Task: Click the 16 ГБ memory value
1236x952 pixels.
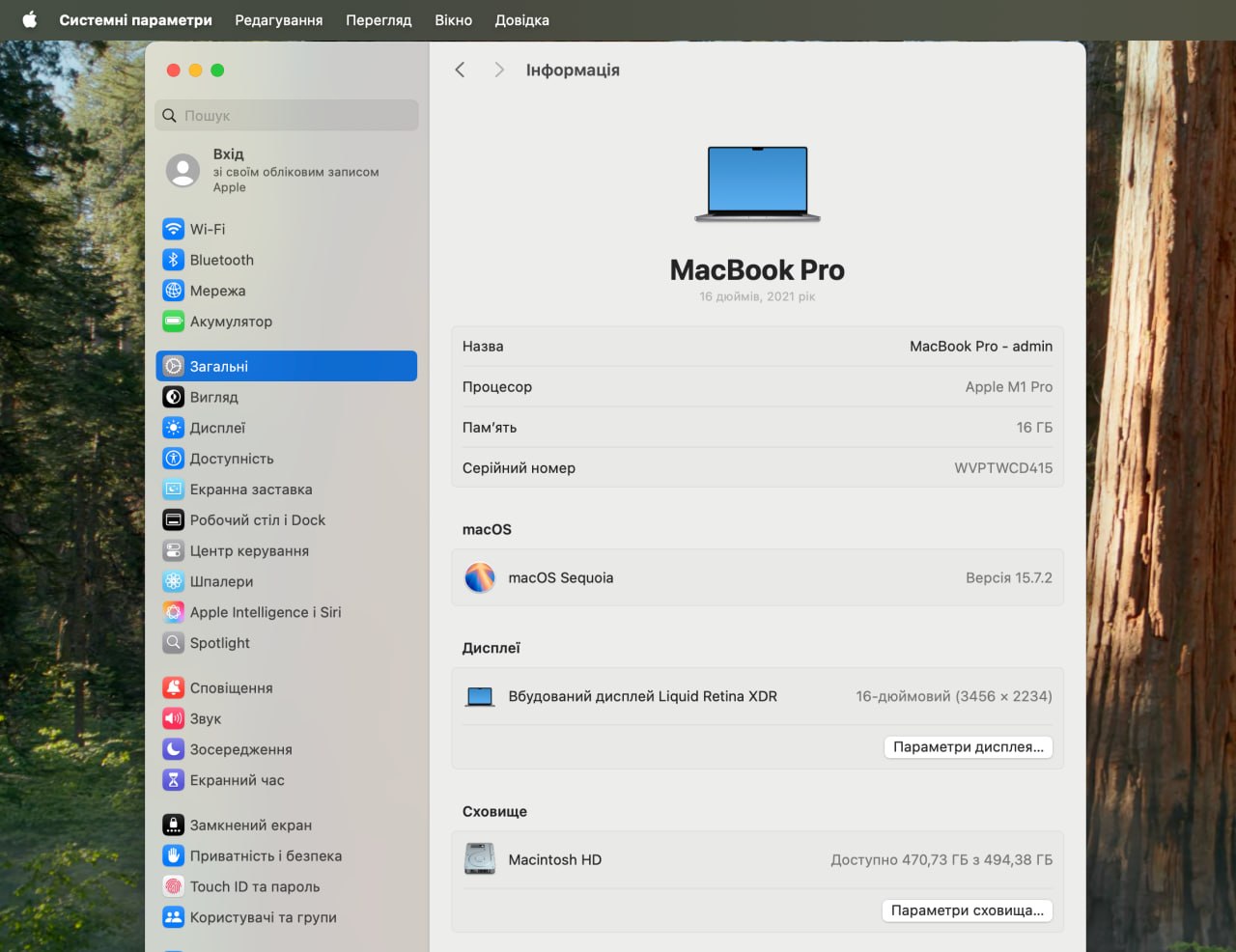Action: (1034, 428)
